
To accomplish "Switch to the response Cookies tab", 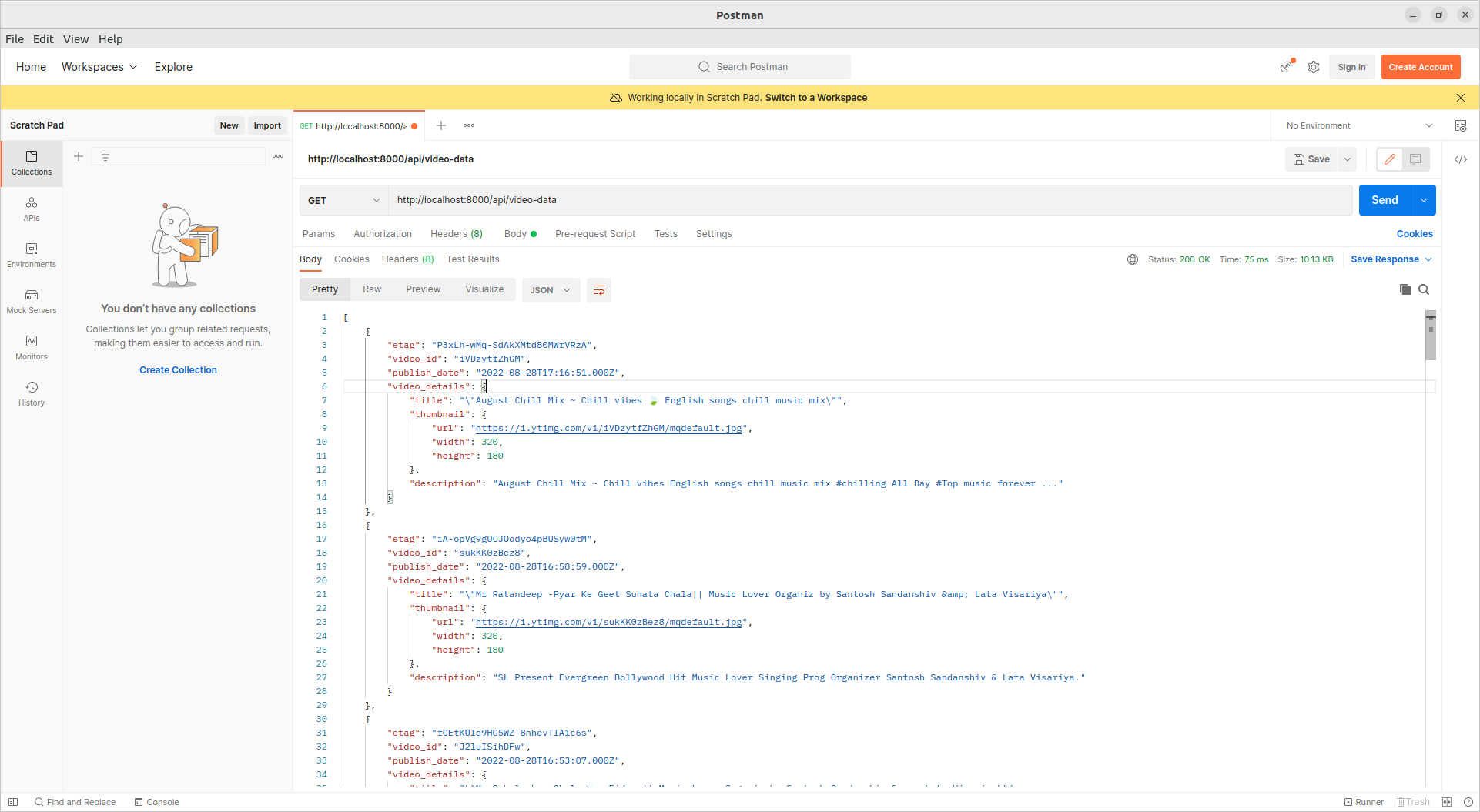I will [351, 259].
